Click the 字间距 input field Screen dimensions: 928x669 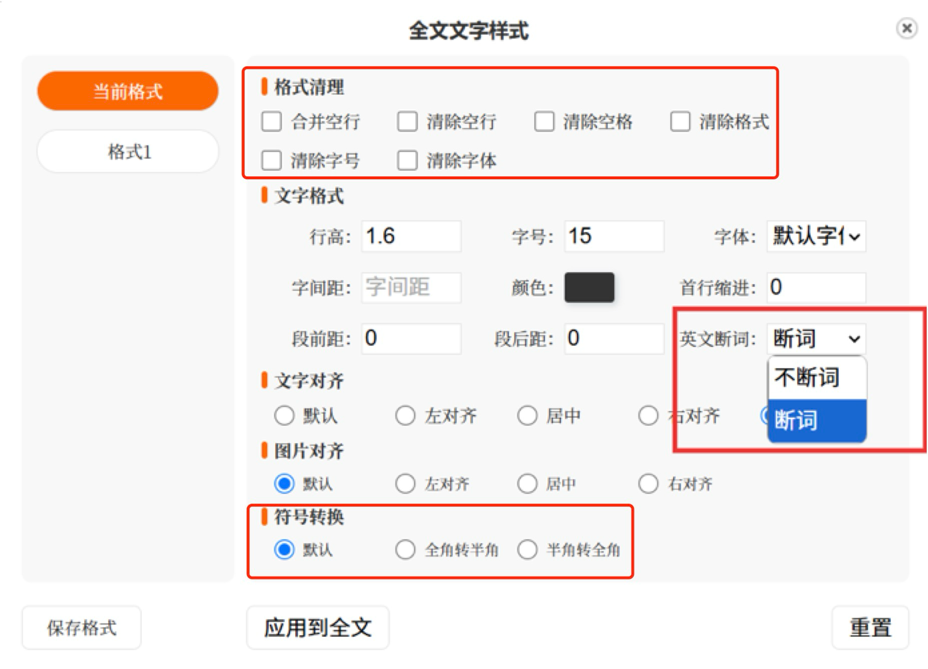pos(411,288)
